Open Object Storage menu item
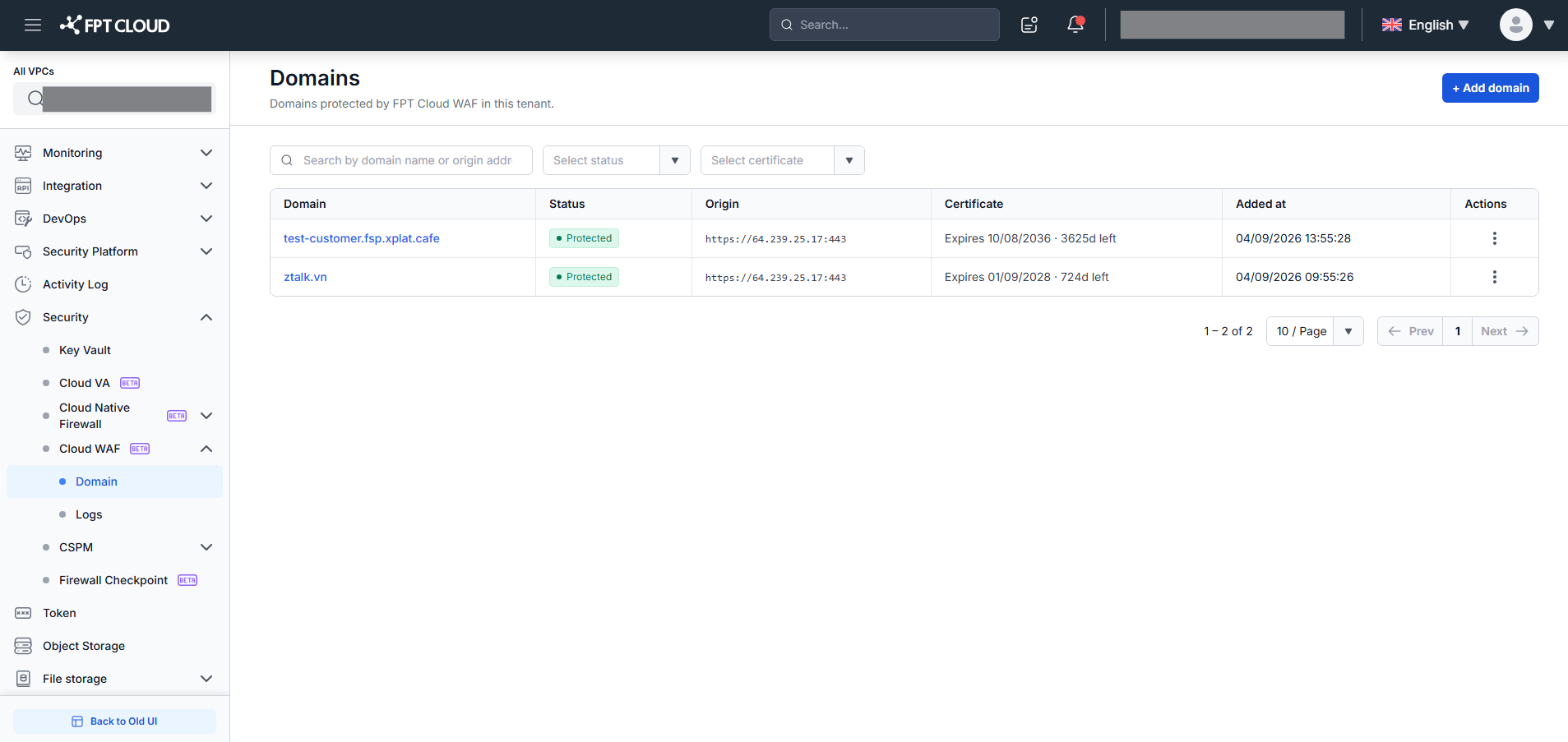The height and width of the screenshot is (742, 1568). [84, 646]
